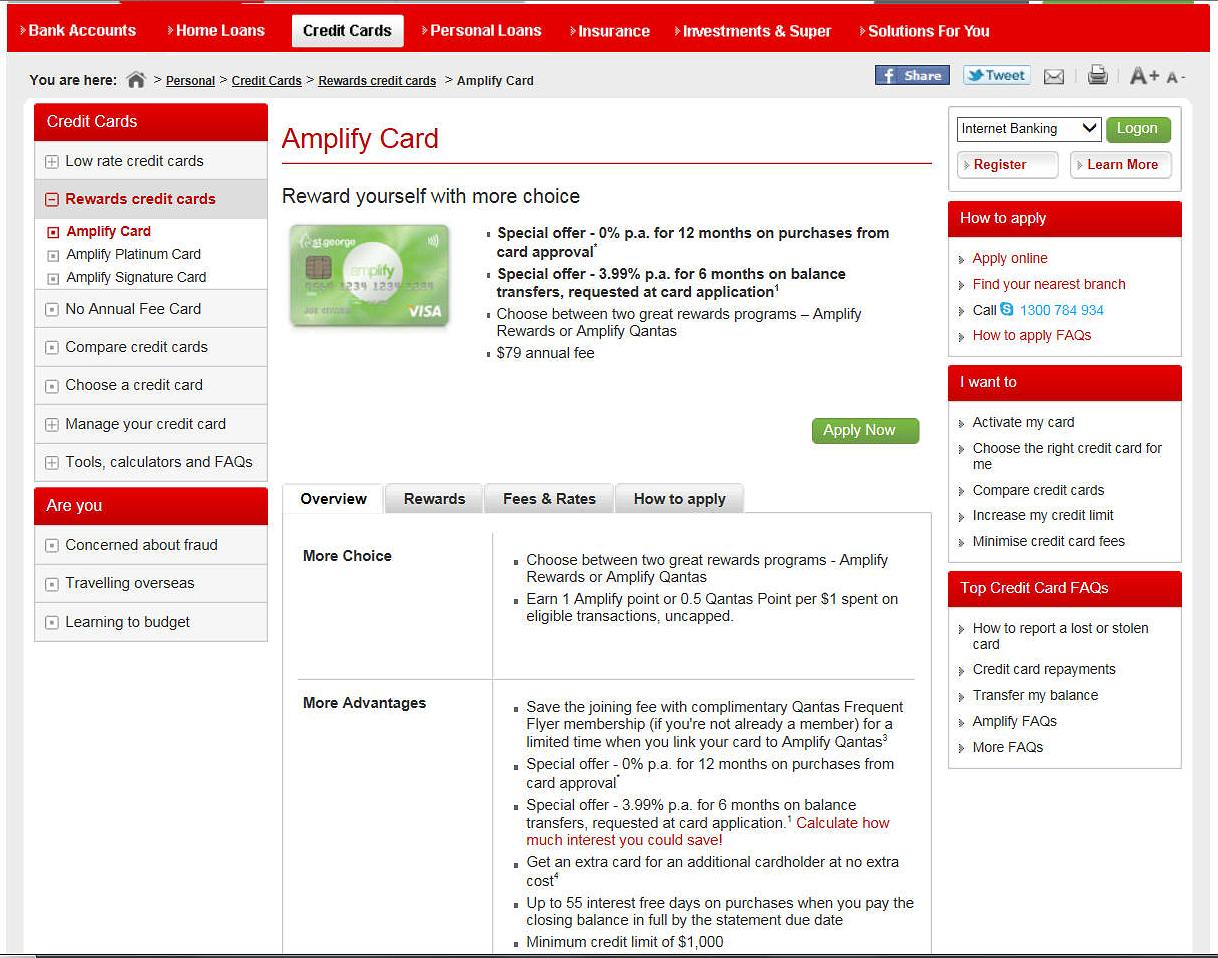This screenshot has height=958, width=1218.
Task: Select Amplify Platinum Card in sidebar
Action: [133, 254]
